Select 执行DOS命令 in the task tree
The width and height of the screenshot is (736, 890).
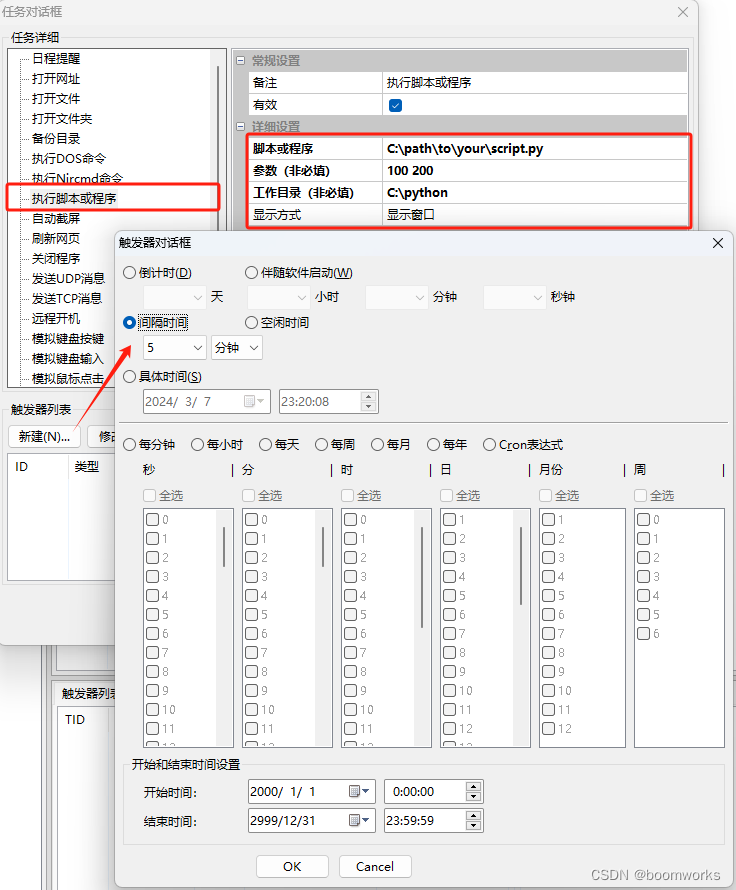(69, 158)
